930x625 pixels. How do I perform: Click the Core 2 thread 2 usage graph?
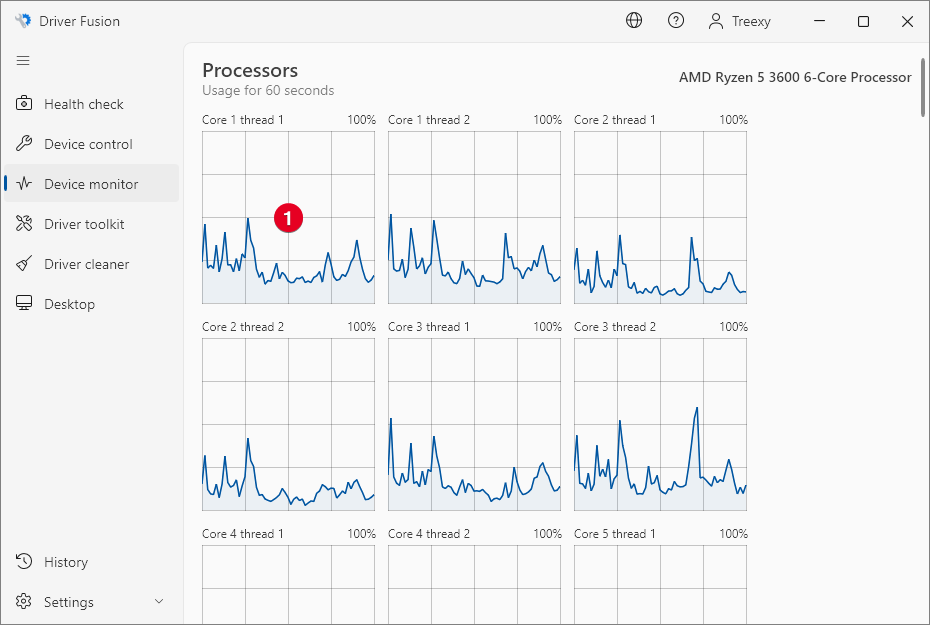[x=288, y=425]
